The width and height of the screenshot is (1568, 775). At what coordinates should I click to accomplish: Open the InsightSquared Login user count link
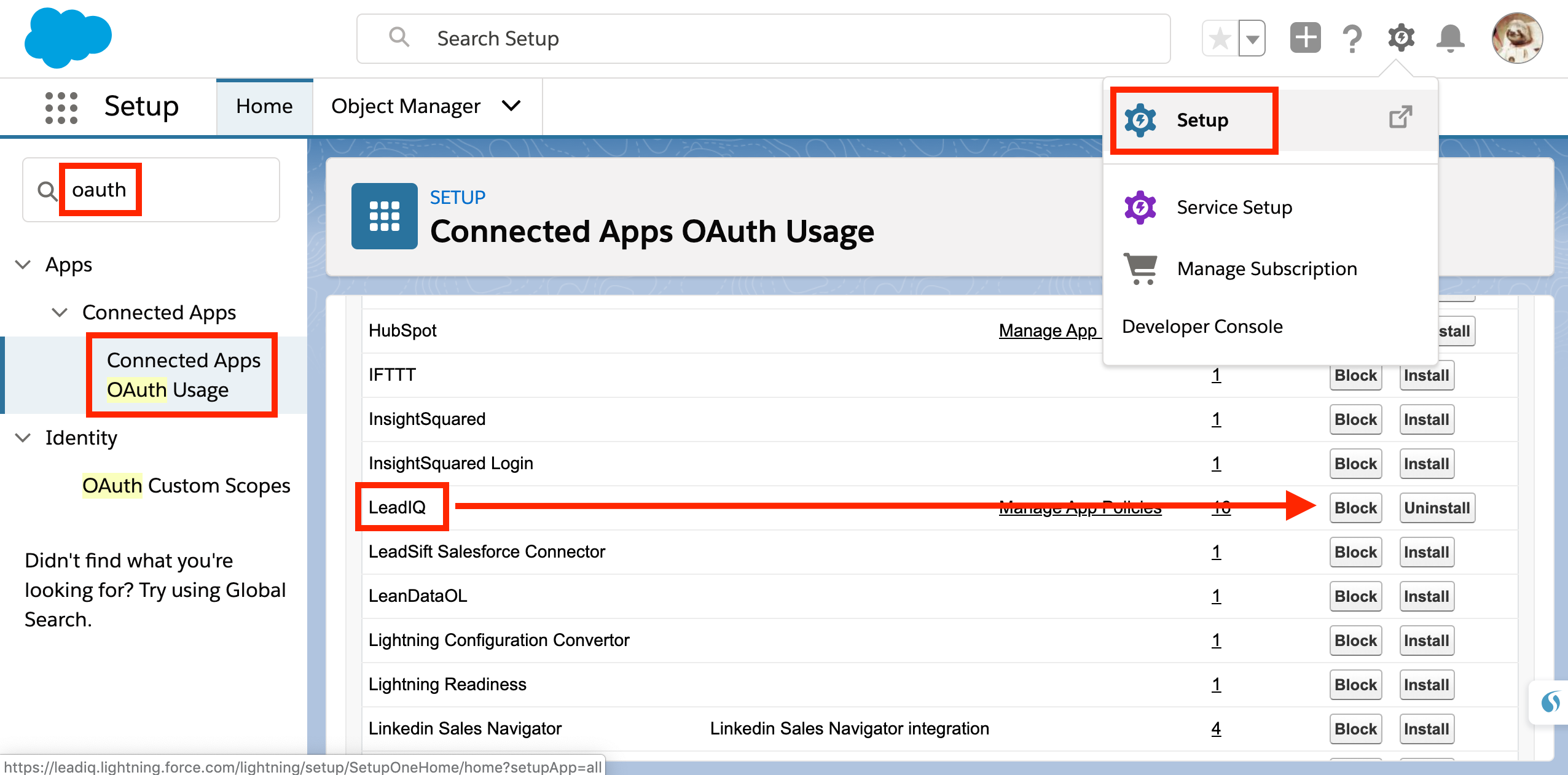1216,464
